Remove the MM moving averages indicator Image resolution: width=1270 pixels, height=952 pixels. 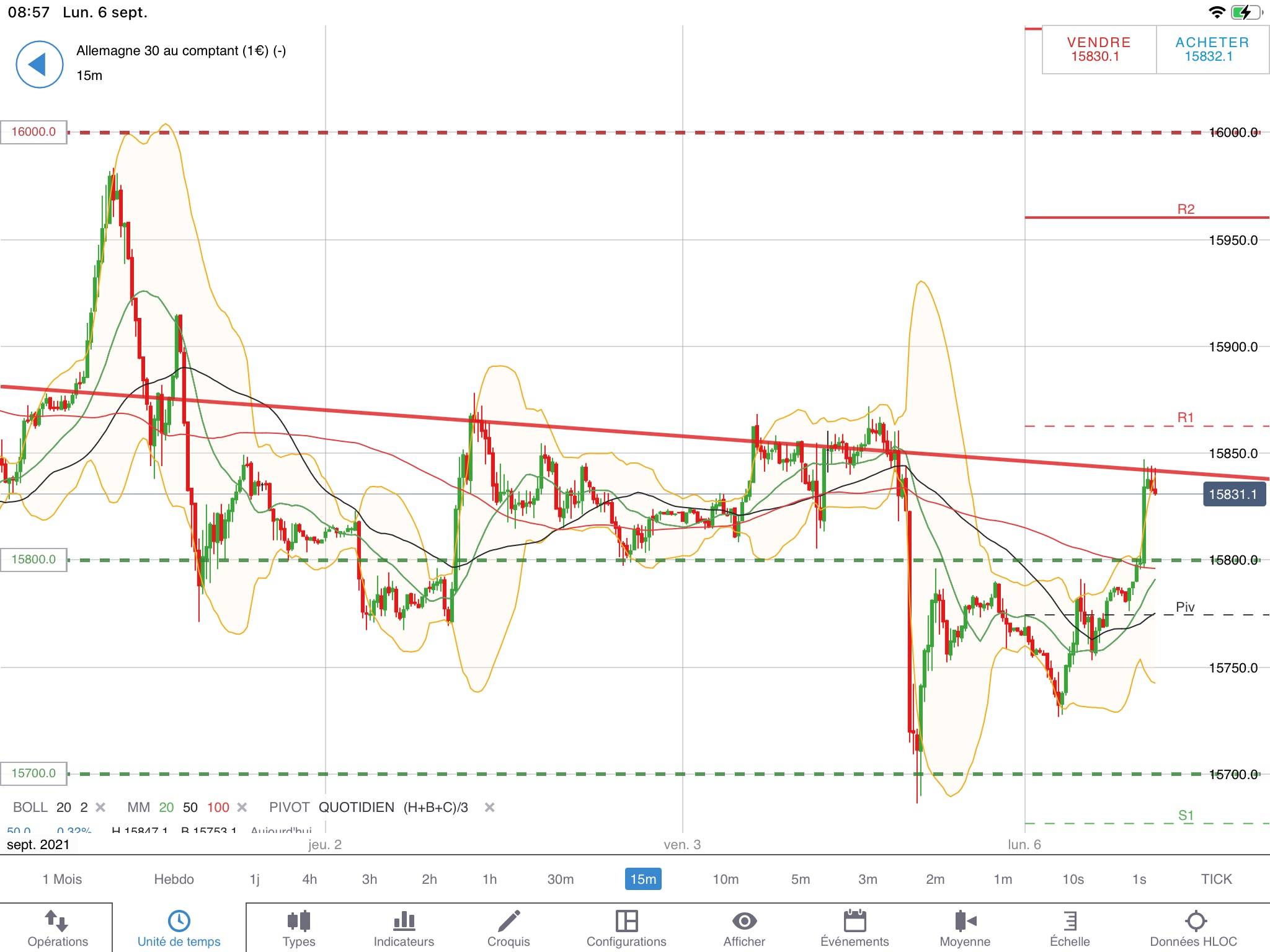pos(242,808)
